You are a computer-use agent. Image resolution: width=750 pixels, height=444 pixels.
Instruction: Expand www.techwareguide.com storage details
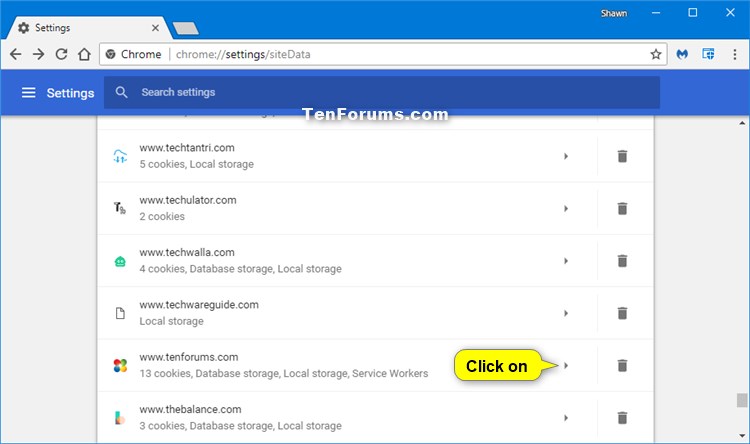tap(565, 313)
